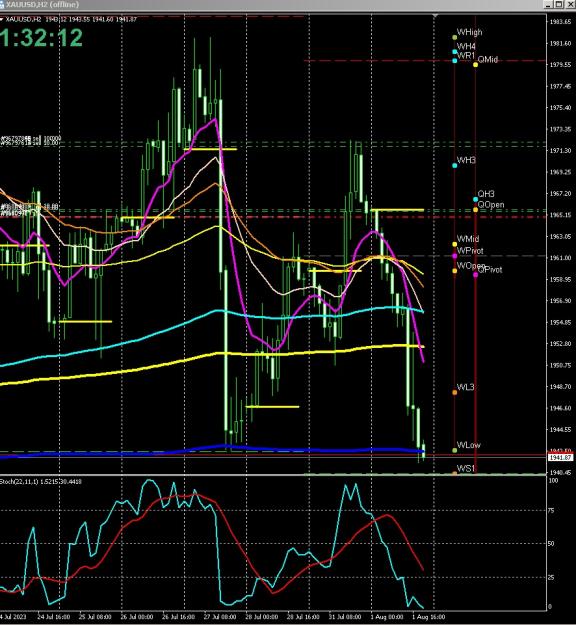Maximize the XAUUSD,H2 chart window

click(559, 4)
